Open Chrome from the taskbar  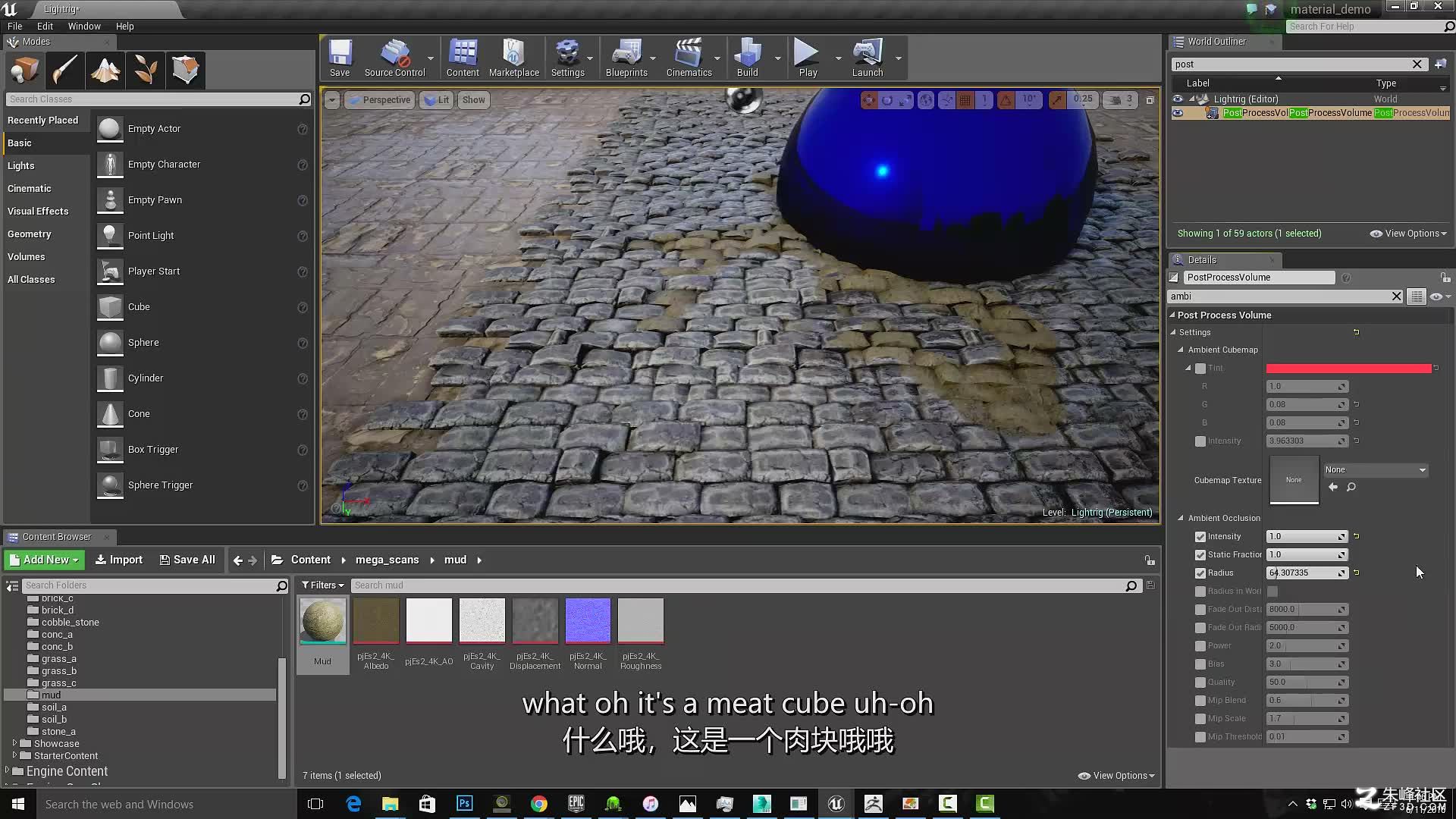pyautogui.click(x=538, y=804)
